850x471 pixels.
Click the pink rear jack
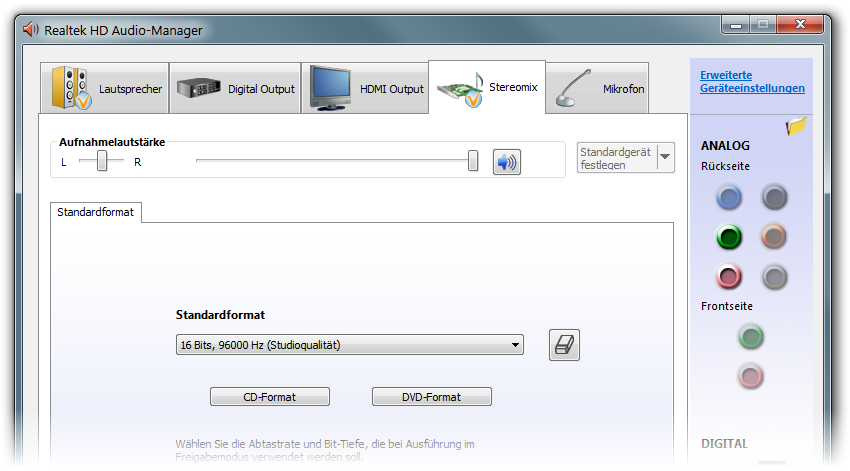coord(729,277)
